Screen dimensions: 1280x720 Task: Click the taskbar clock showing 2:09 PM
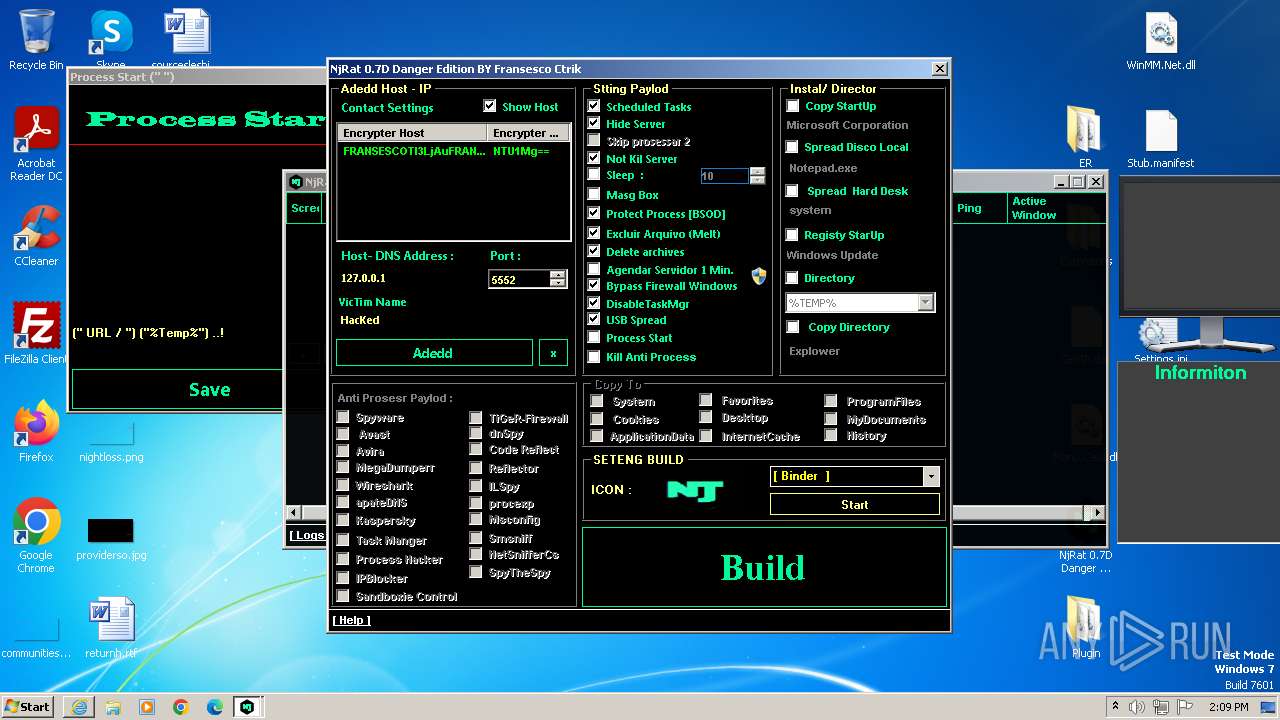pyautogui.click(x=1228, y=707)
